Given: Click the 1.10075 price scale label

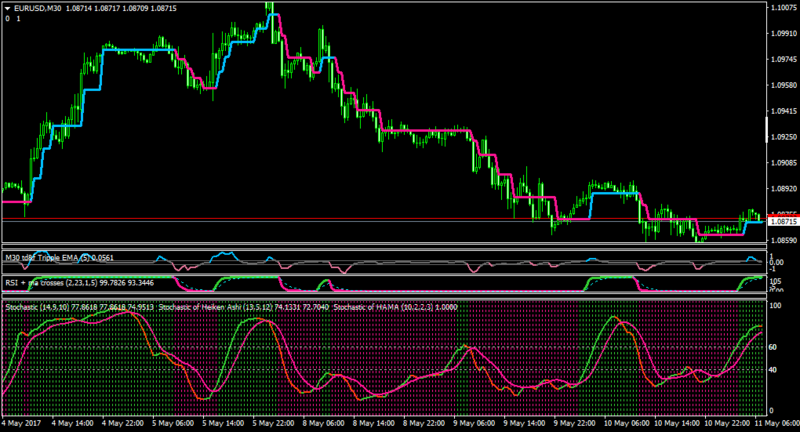Looking at the screenshot, I should click(x=783, y=8).
